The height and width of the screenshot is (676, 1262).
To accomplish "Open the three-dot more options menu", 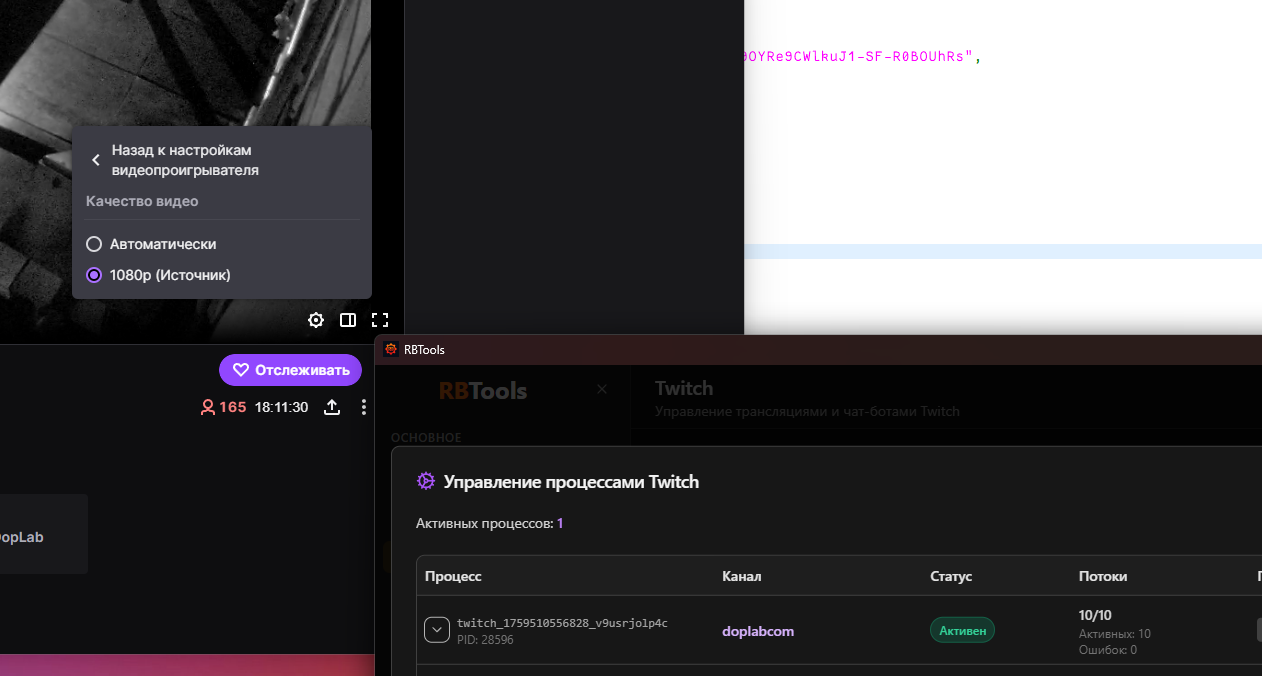I will pos(364,407).
